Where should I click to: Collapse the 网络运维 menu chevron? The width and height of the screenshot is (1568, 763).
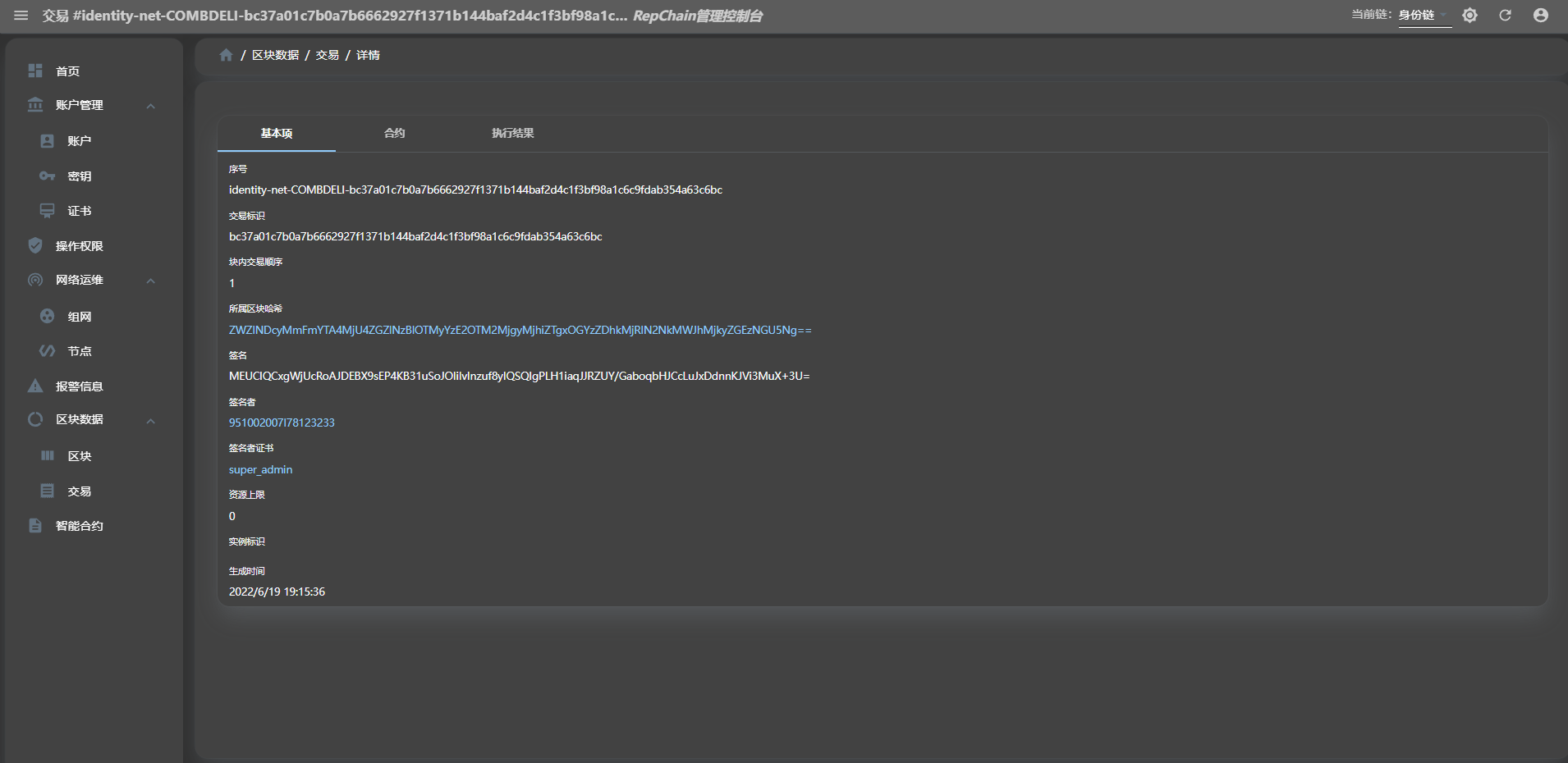151,281
